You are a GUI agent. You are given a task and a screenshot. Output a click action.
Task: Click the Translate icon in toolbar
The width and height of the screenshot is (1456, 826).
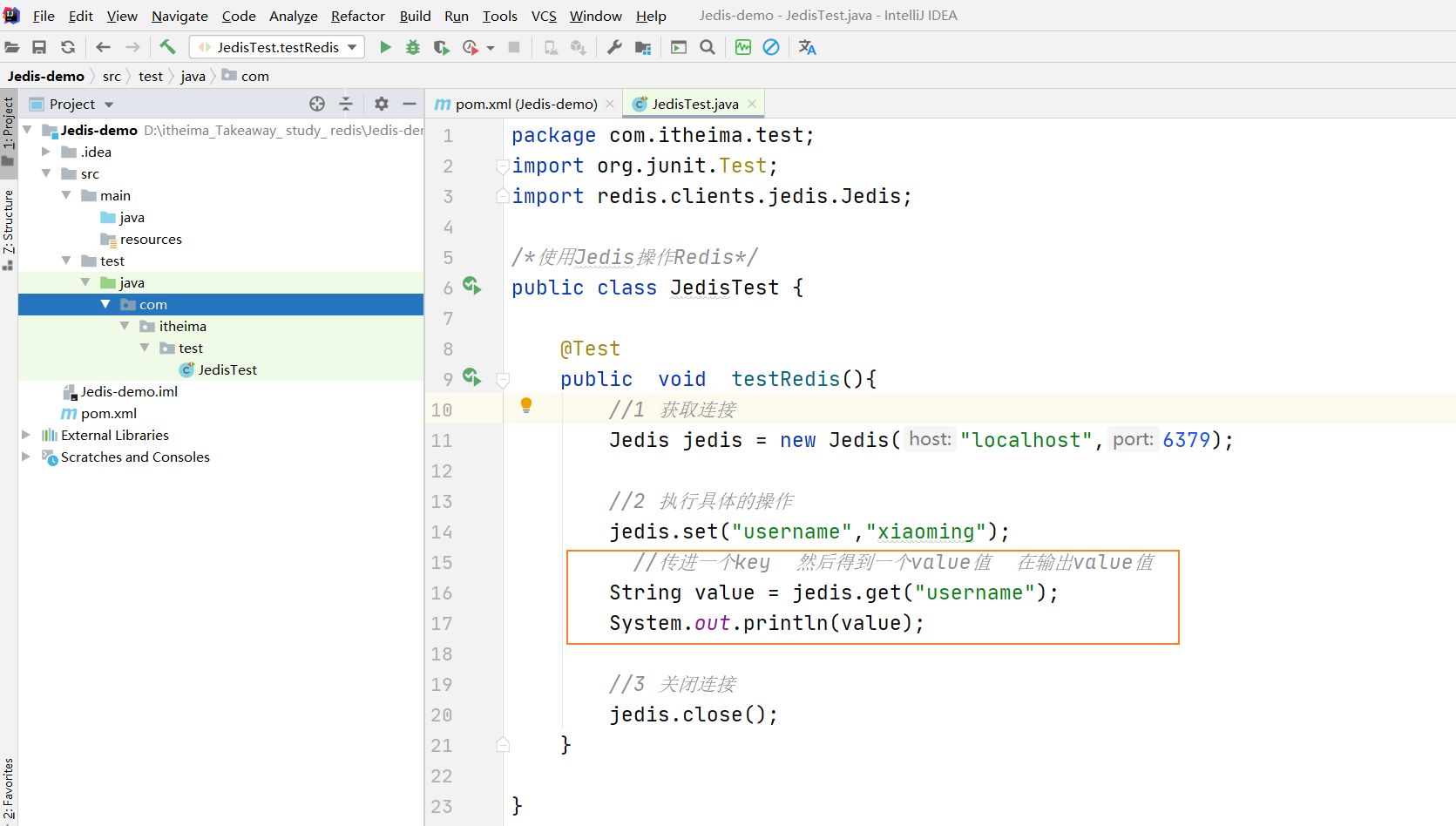click(808, 47)
